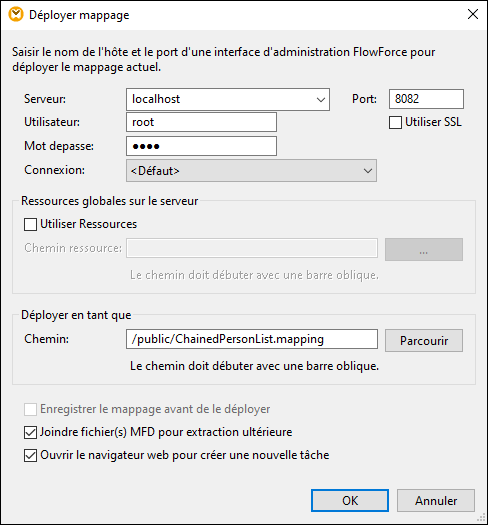Check the Utiliser Ressources option
Viewport: 488px width, 525px height.
[30, 224]
